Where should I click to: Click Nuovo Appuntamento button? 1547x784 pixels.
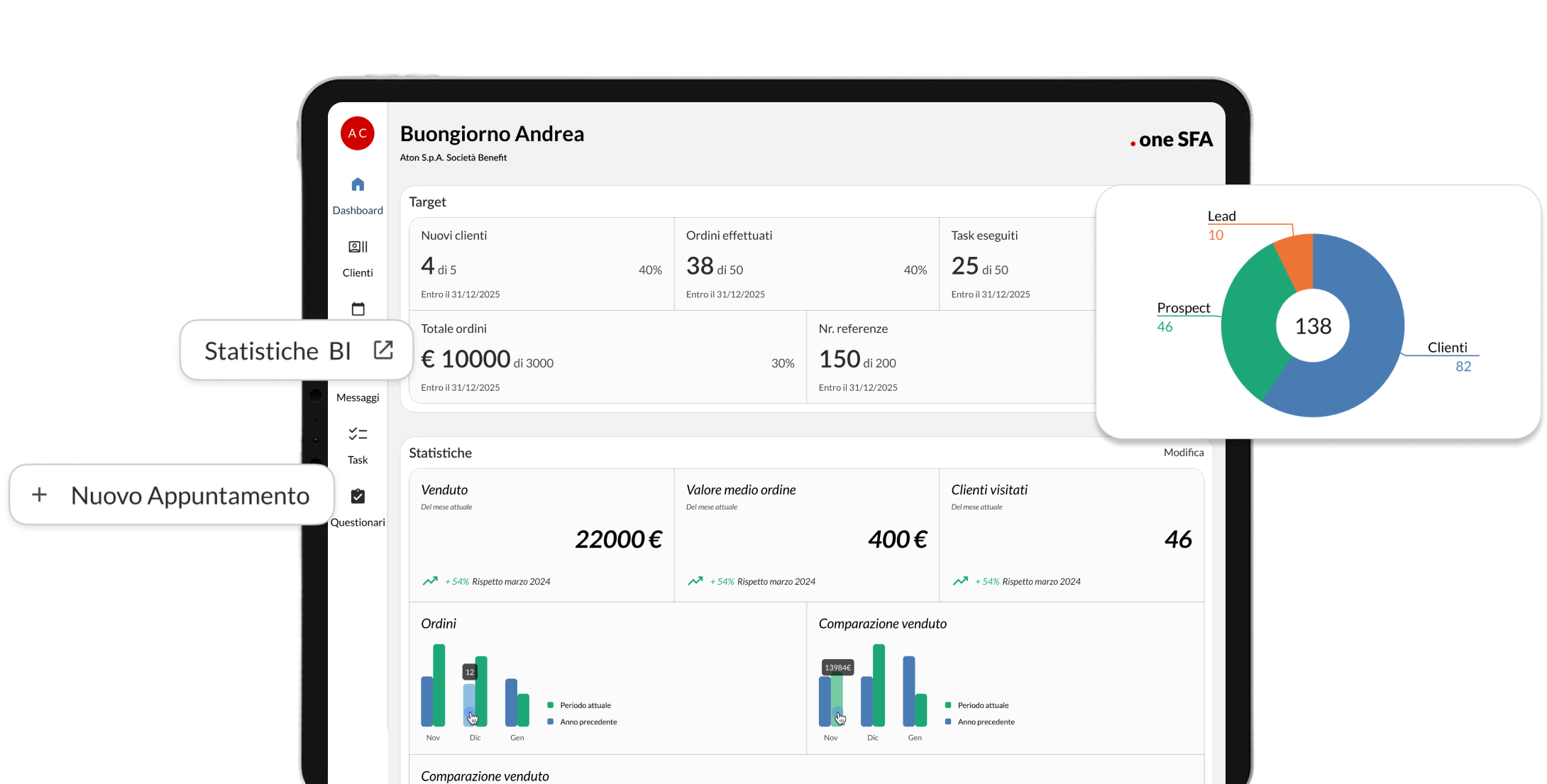tap(172, 495)
